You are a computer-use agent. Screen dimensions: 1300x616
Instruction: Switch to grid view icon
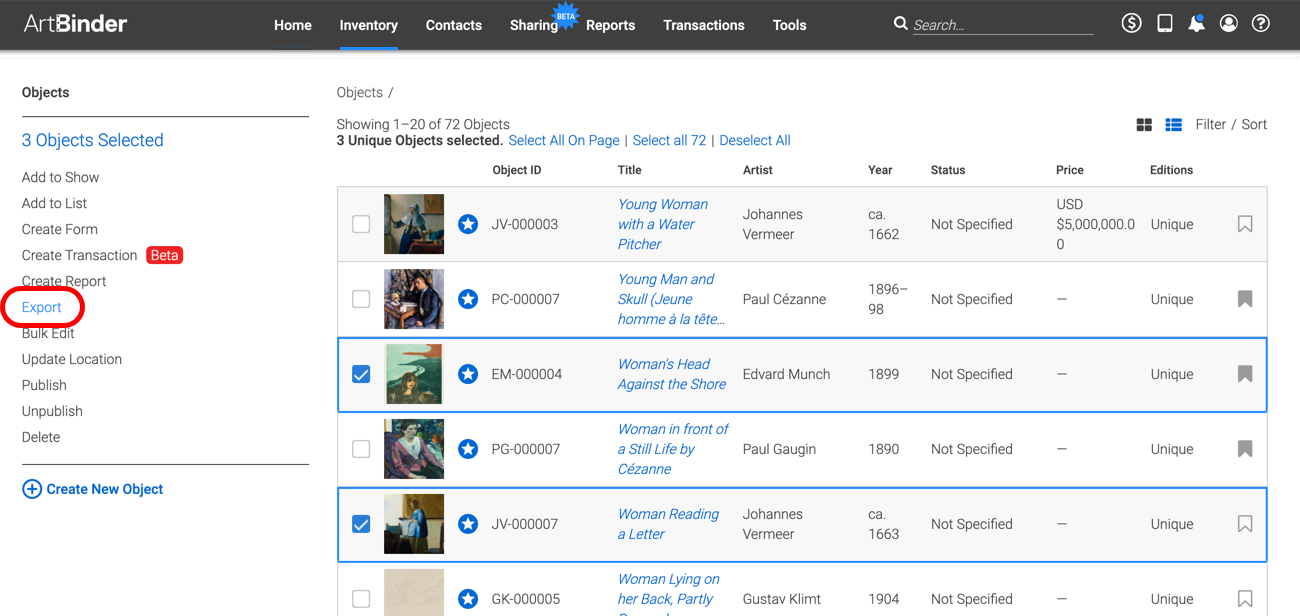point(1144,125)
